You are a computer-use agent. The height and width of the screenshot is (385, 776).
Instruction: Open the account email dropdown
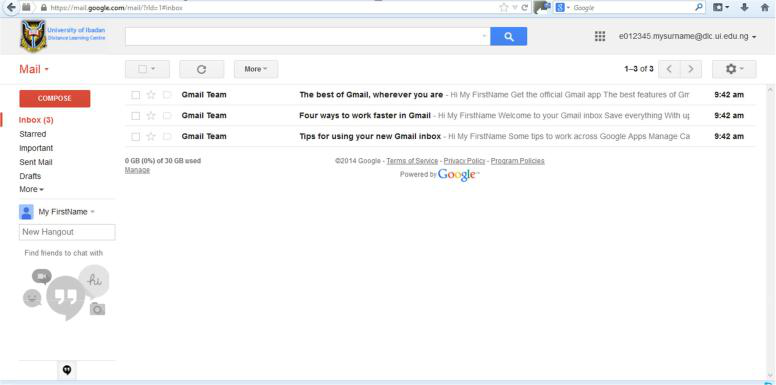(x=687, y=37)
